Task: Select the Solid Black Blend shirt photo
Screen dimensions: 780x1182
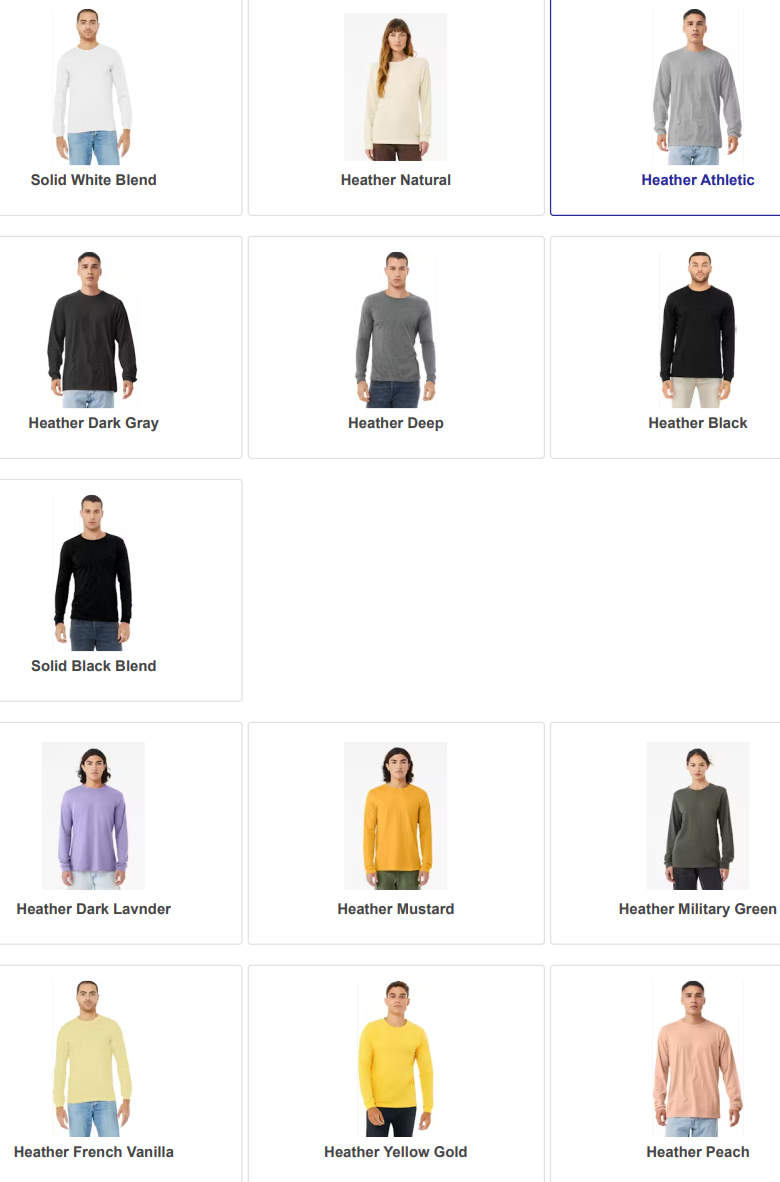Action: pyautogui.click(x=93, y=573)
